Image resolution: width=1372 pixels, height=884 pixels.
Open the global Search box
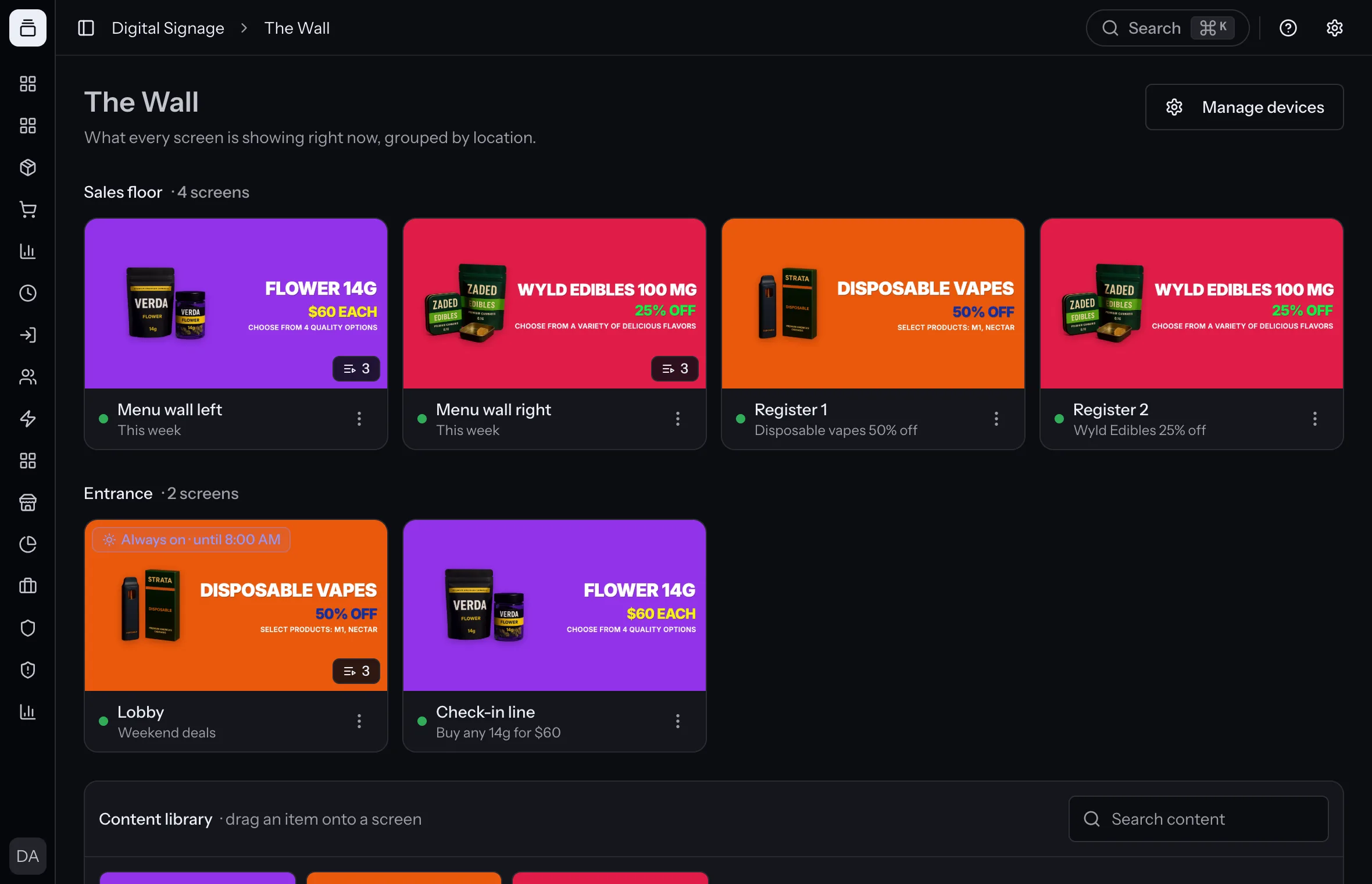[1167, 28]
